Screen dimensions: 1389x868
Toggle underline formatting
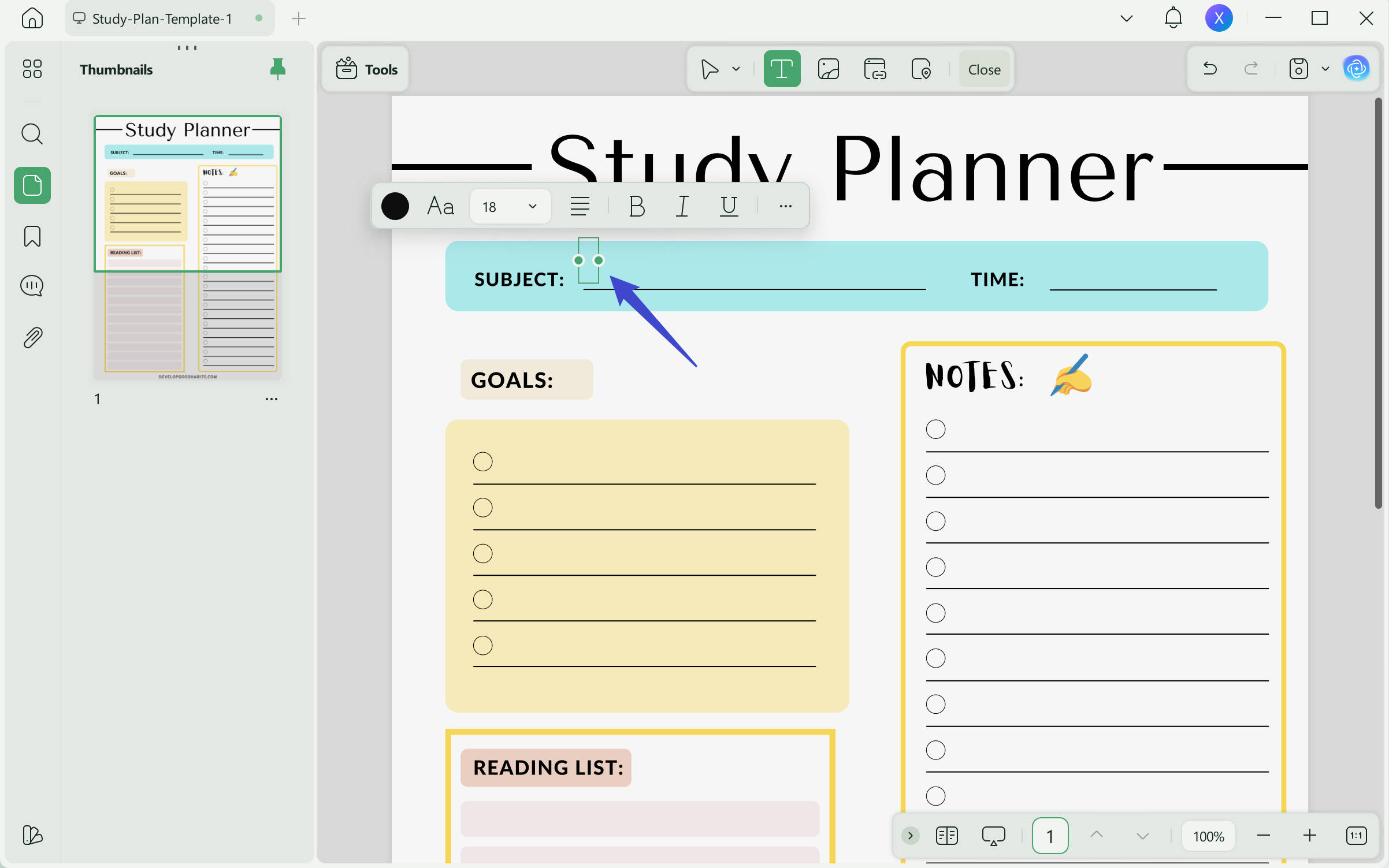[x=729, y=206]
